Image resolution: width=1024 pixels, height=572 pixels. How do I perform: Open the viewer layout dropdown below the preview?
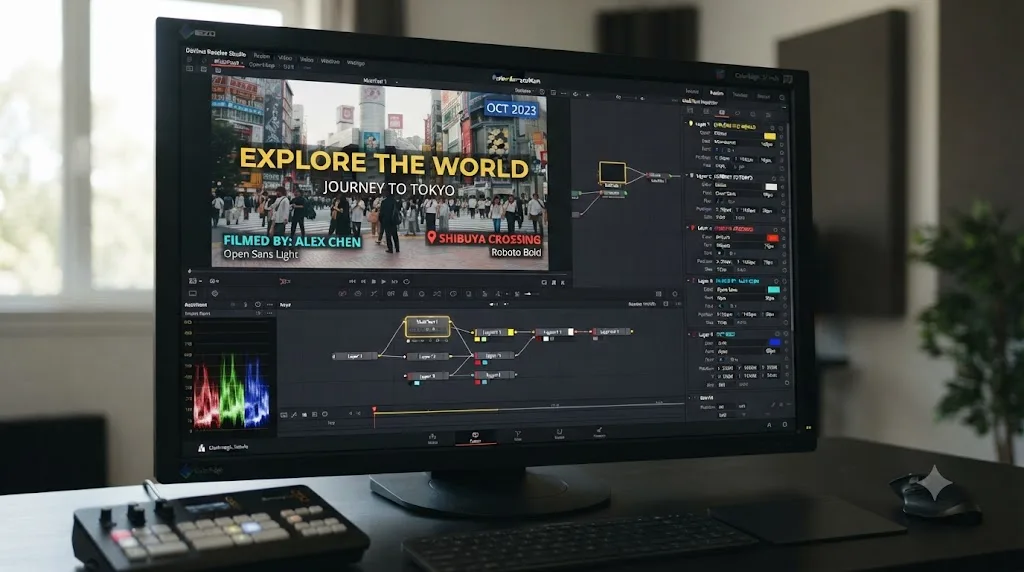click(x=194, y=281)
